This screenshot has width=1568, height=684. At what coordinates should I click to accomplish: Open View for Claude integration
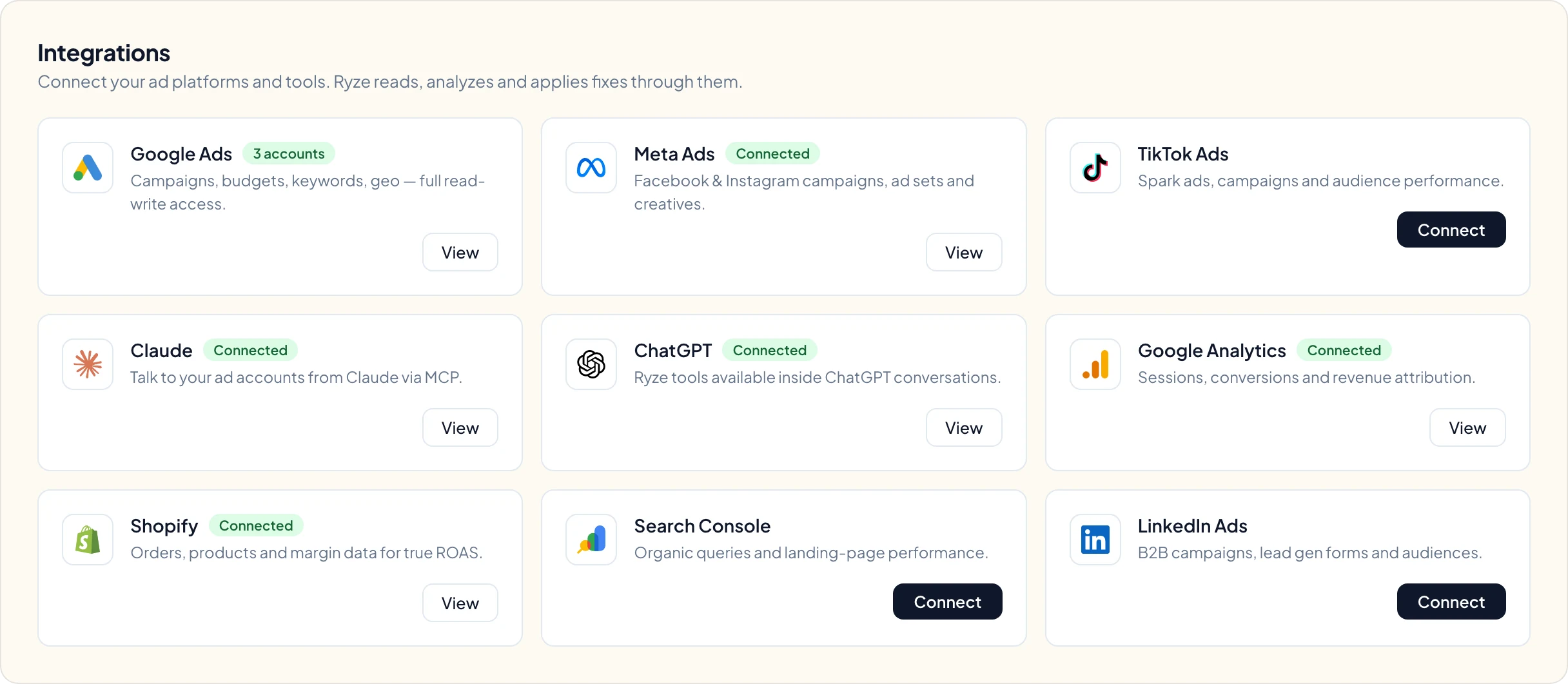pos(460,427)
